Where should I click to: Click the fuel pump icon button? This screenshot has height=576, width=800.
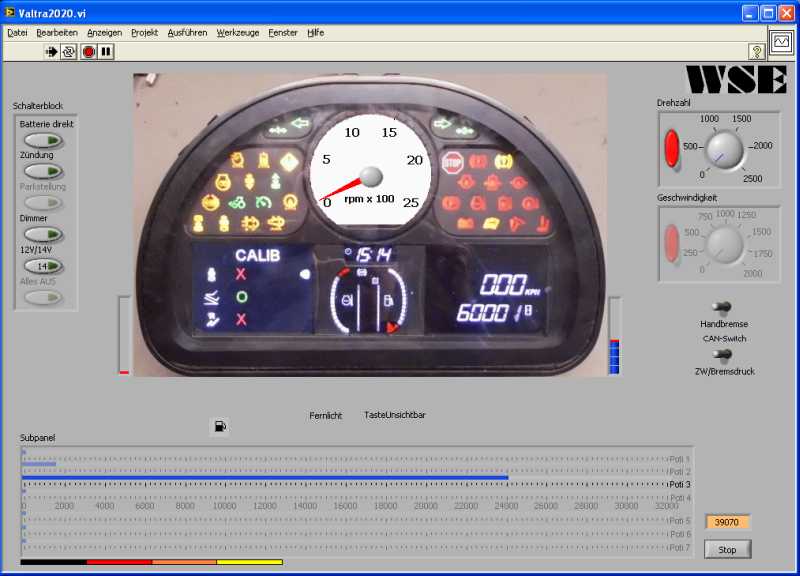(x=220, y=426)
